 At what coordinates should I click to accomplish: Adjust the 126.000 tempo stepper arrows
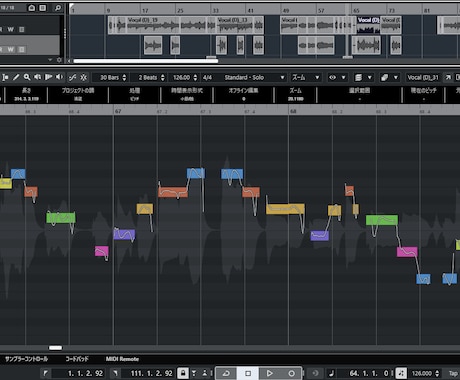(437, 373)
